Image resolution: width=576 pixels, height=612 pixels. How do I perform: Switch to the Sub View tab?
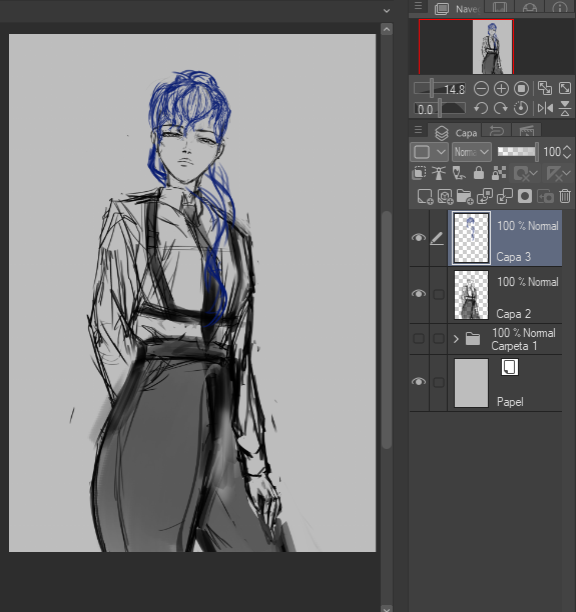pyautogui.click(x=500, y=7)
